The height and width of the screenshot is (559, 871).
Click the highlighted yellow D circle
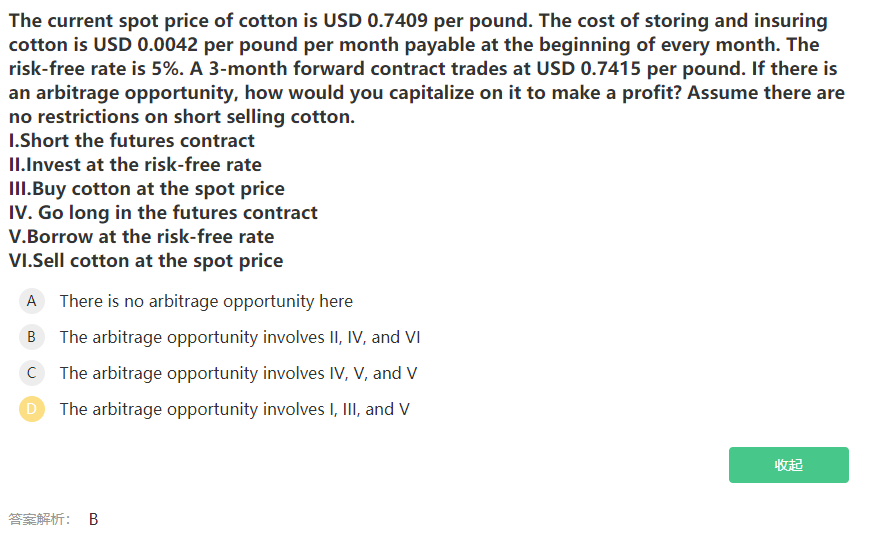point(32,409)
